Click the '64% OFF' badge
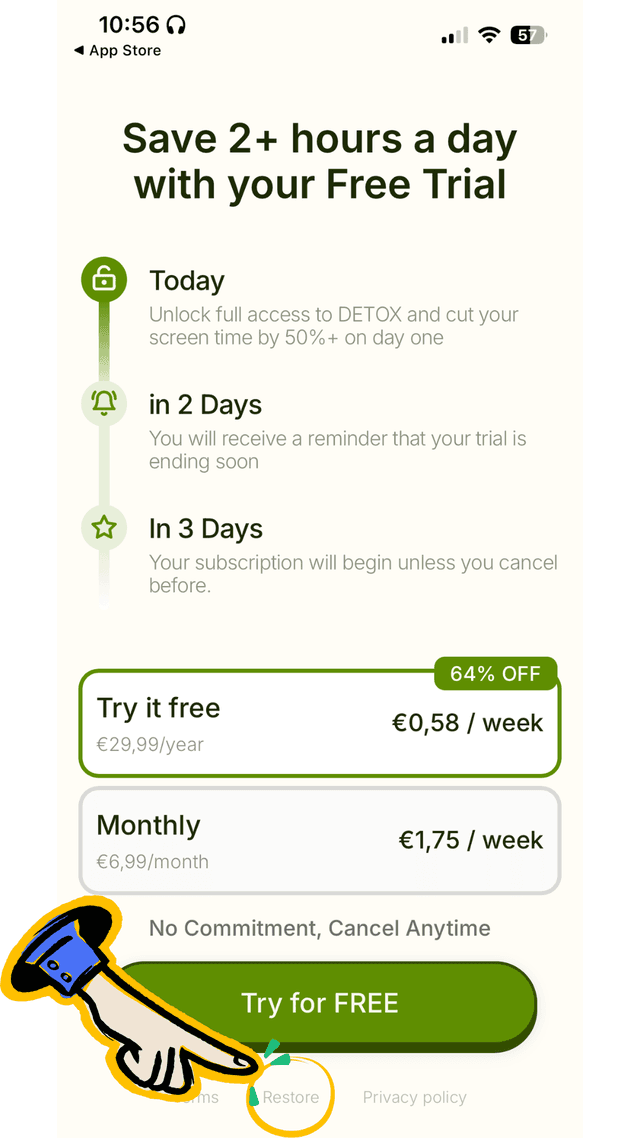 [x=495, y=673]
